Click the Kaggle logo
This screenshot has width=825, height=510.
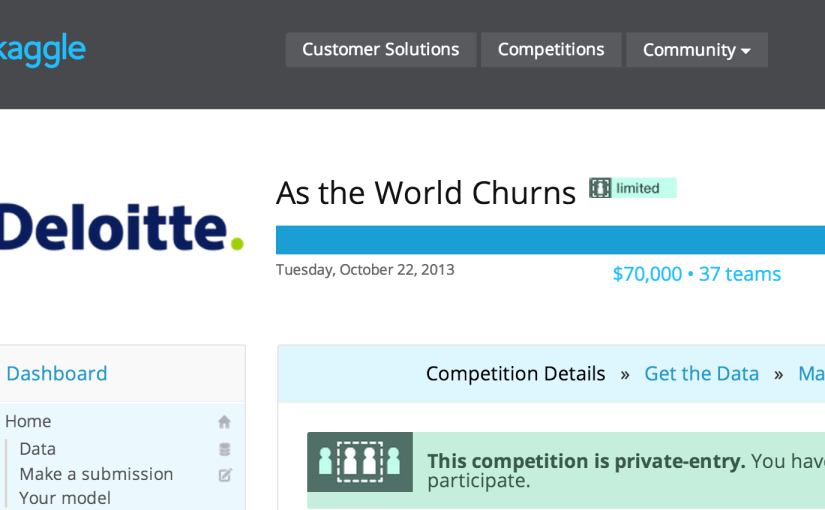click(x=42, y=50)
